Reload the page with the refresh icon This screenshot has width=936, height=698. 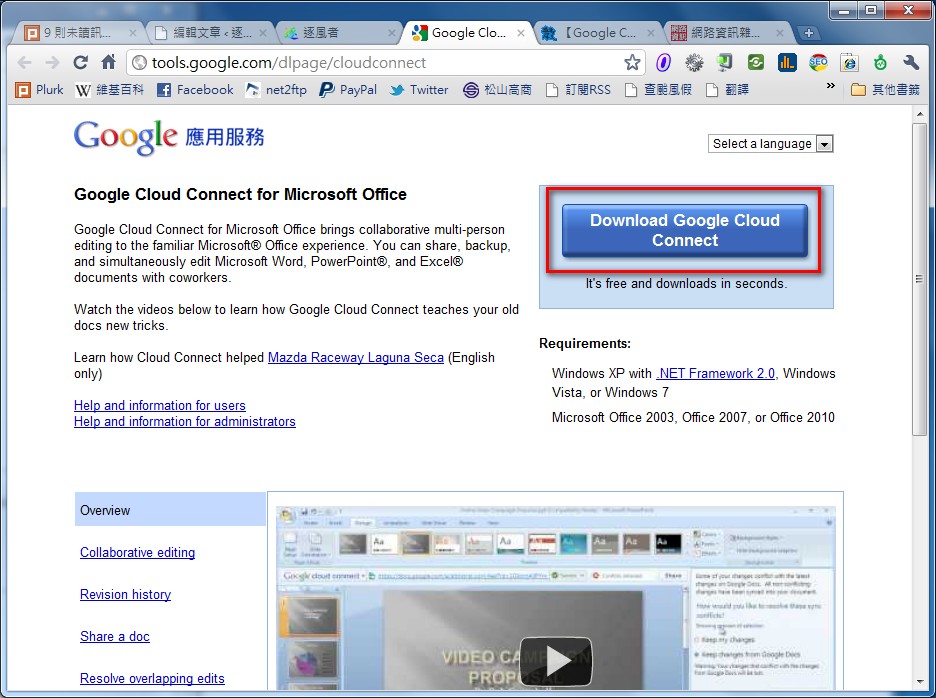pos(80,62)
